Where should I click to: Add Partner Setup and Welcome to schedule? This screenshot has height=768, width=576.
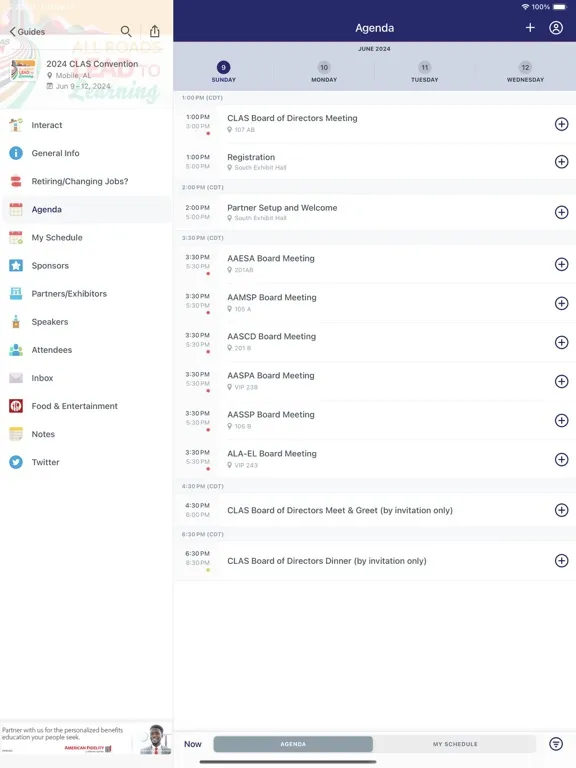coord(561,212)
